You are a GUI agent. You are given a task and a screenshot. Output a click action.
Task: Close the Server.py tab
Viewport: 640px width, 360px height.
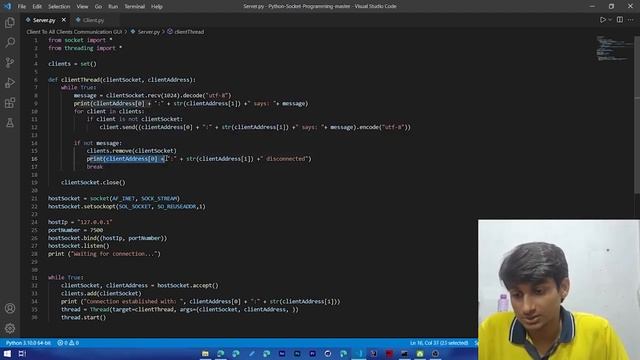(64, 20)
